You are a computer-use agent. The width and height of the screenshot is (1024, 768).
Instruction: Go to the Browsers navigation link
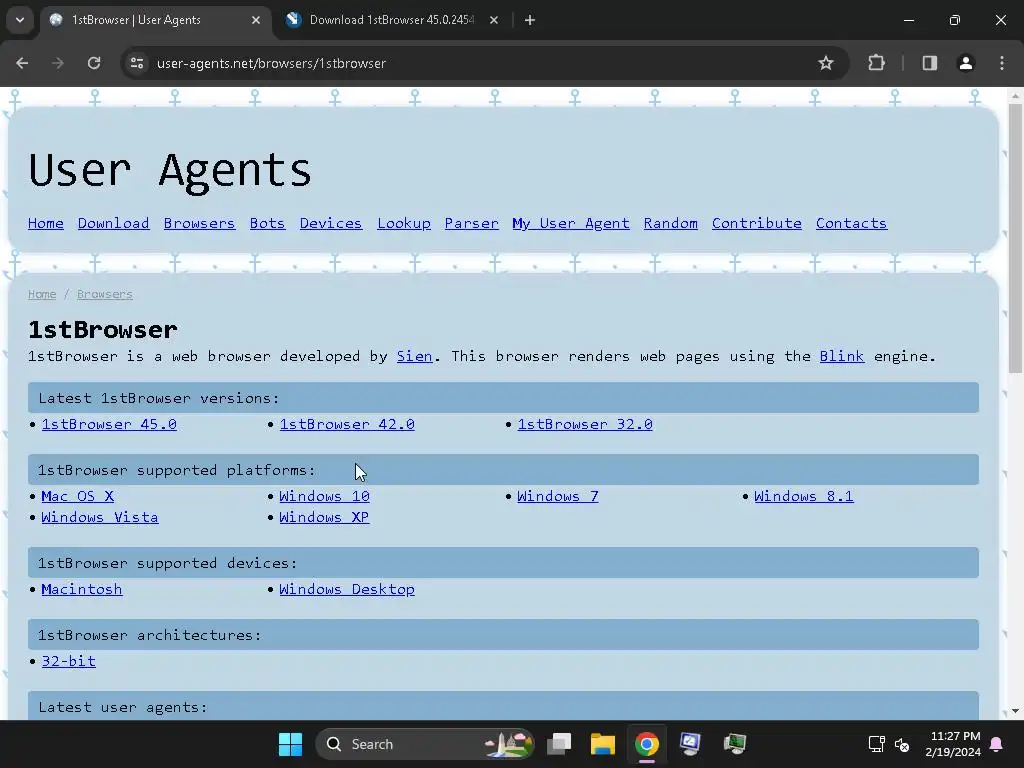coord(199,223)
